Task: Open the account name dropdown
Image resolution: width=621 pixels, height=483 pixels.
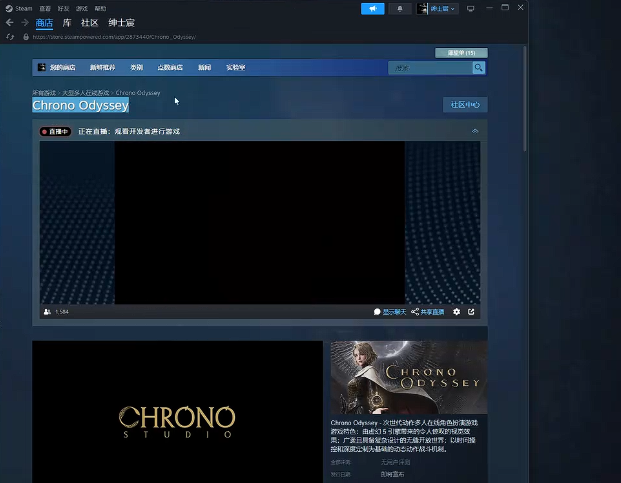Action: 443,8
